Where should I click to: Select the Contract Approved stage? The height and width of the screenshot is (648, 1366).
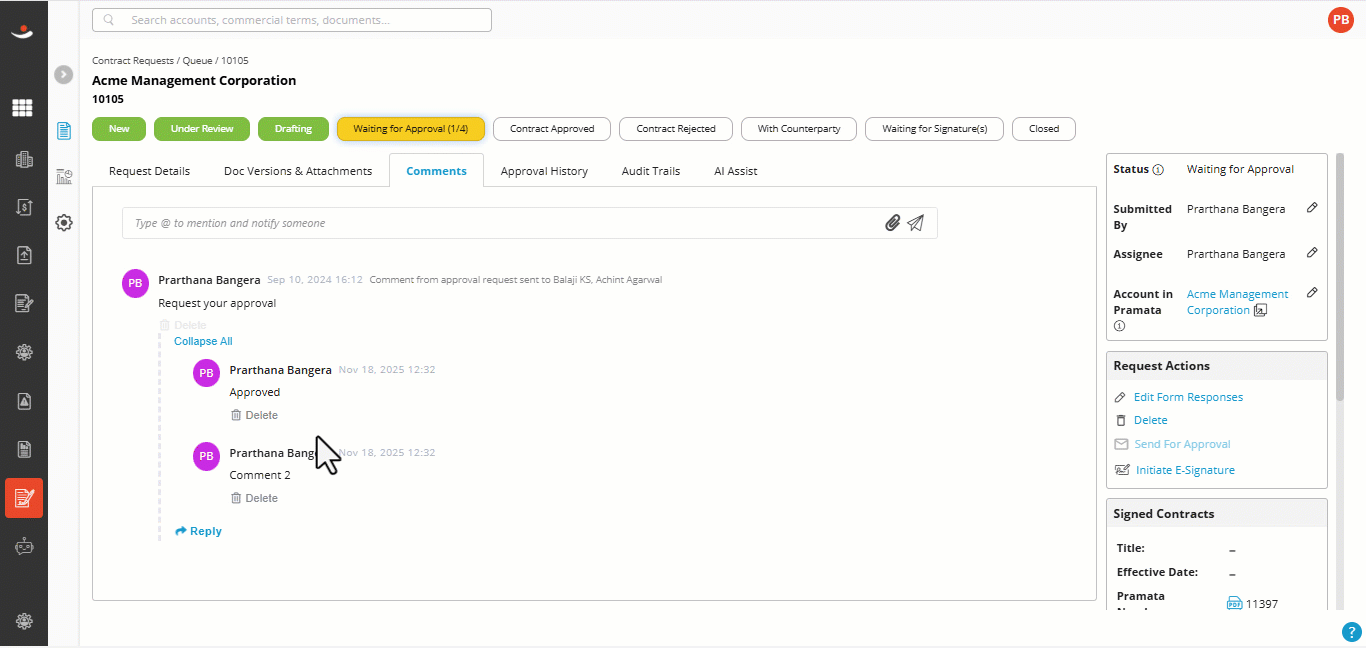tap(552, 128)
